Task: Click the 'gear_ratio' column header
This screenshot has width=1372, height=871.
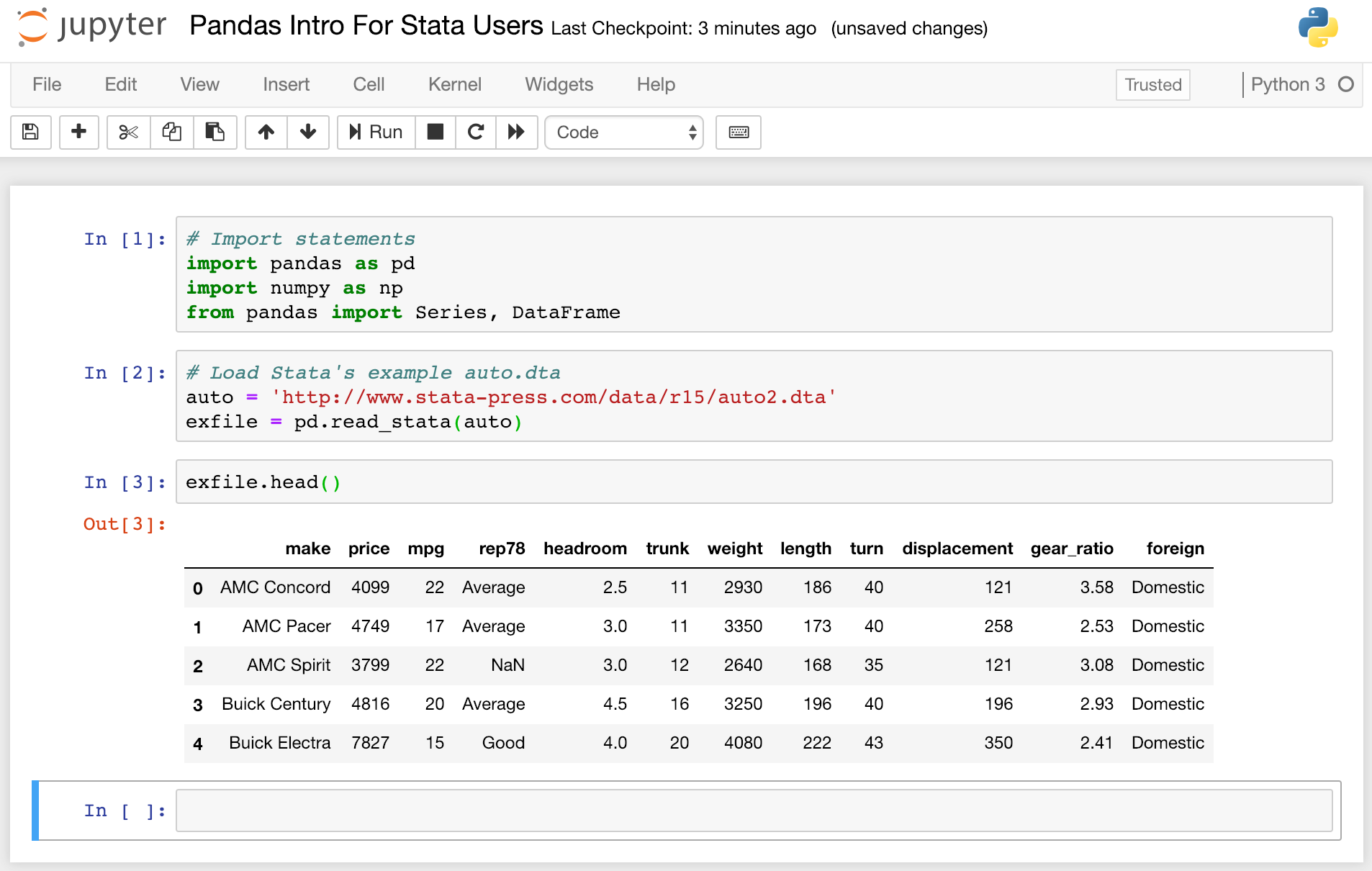Action: click(x=1072, y=549)
